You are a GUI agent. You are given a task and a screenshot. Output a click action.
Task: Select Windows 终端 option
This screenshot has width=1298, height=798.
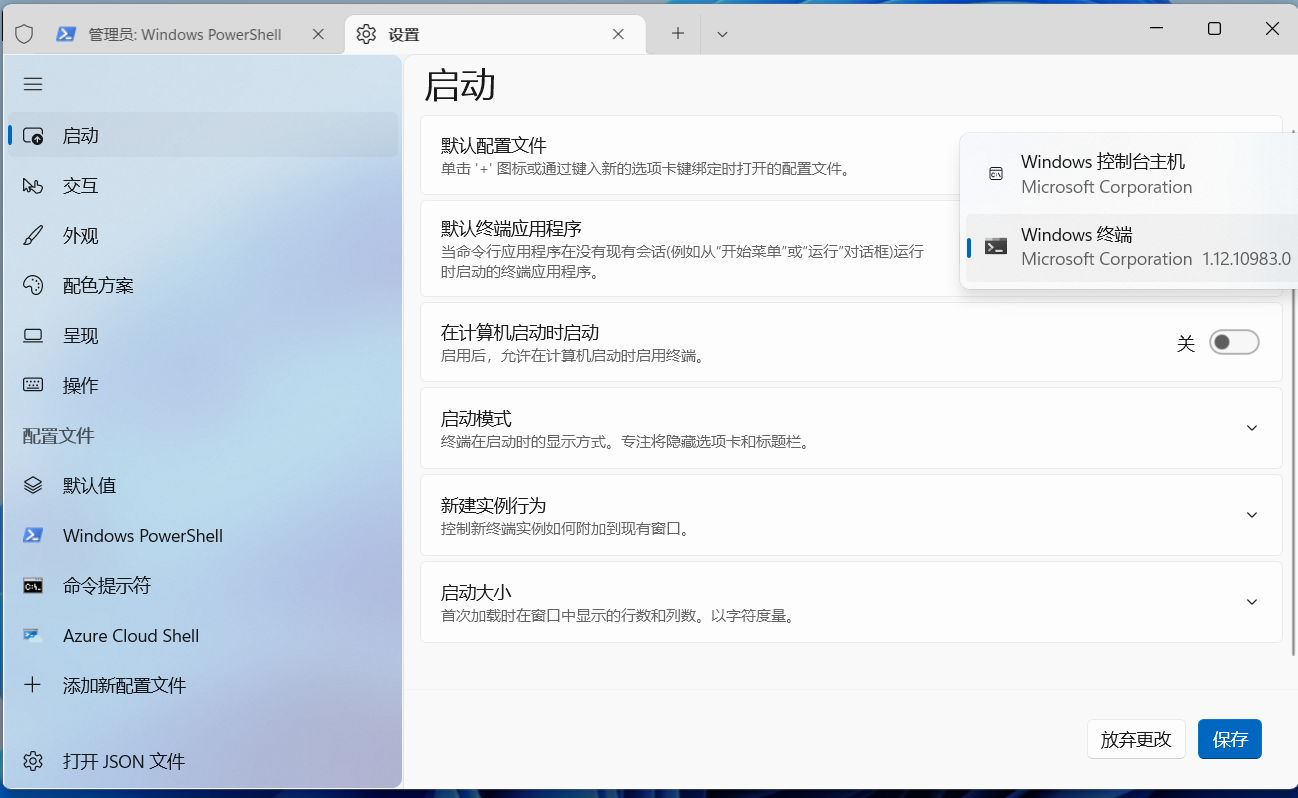tap(1131, 246)
